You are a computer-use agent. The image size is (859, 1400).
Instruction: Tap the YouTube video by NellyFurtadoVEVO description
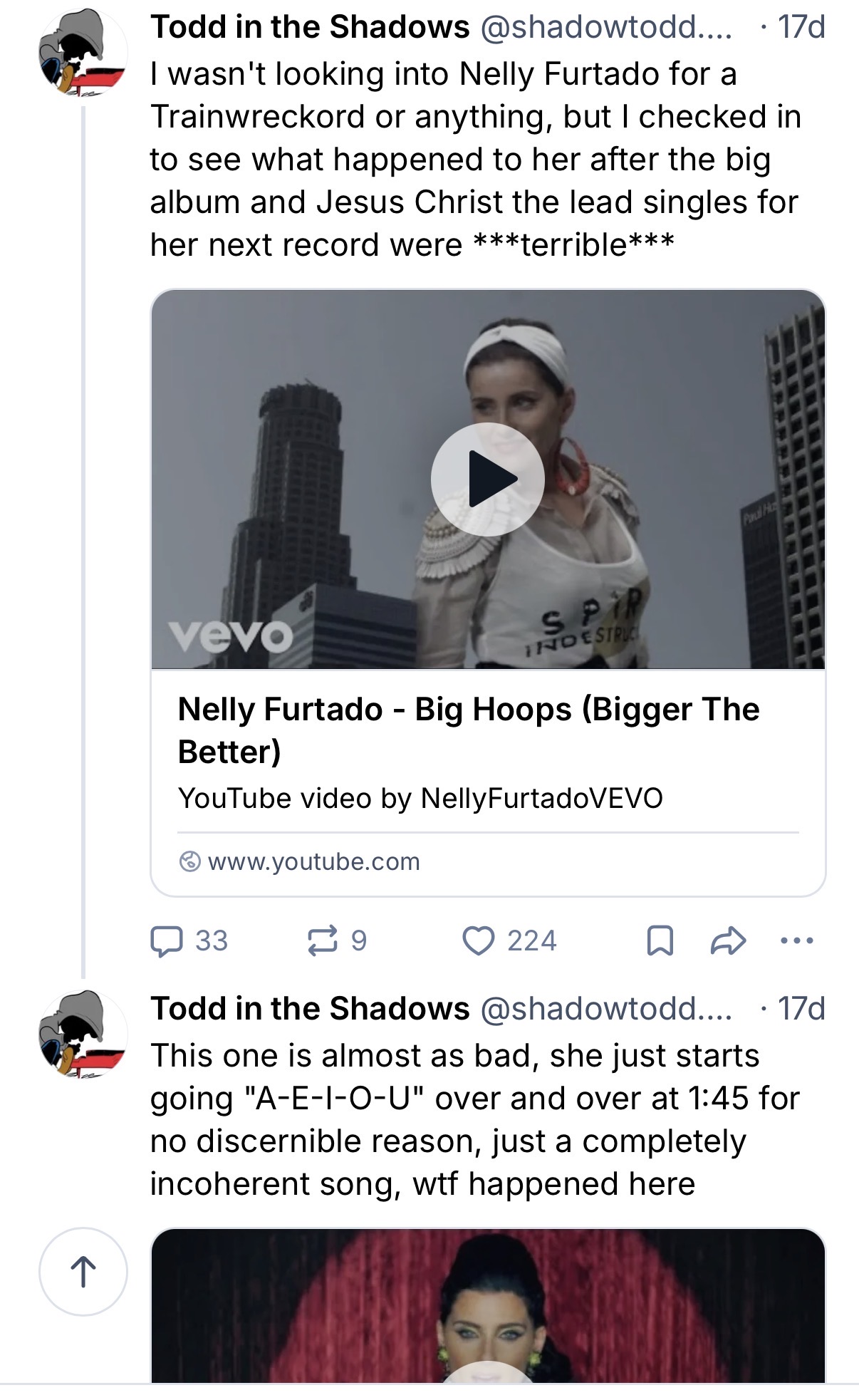420,798
